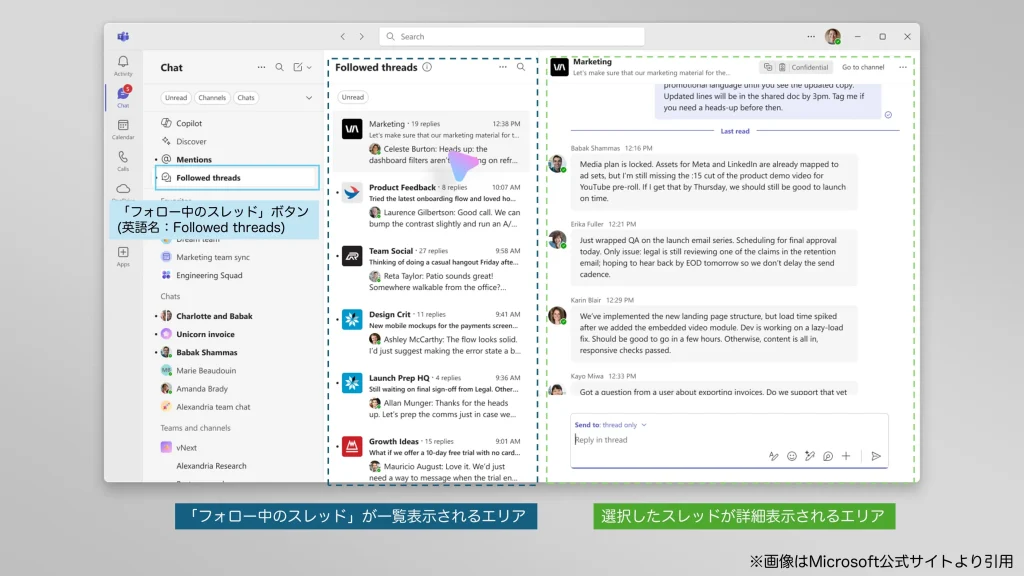The image size is (1024, 576).
Task: Search within the Chat pane
Action: pos(280,67)
